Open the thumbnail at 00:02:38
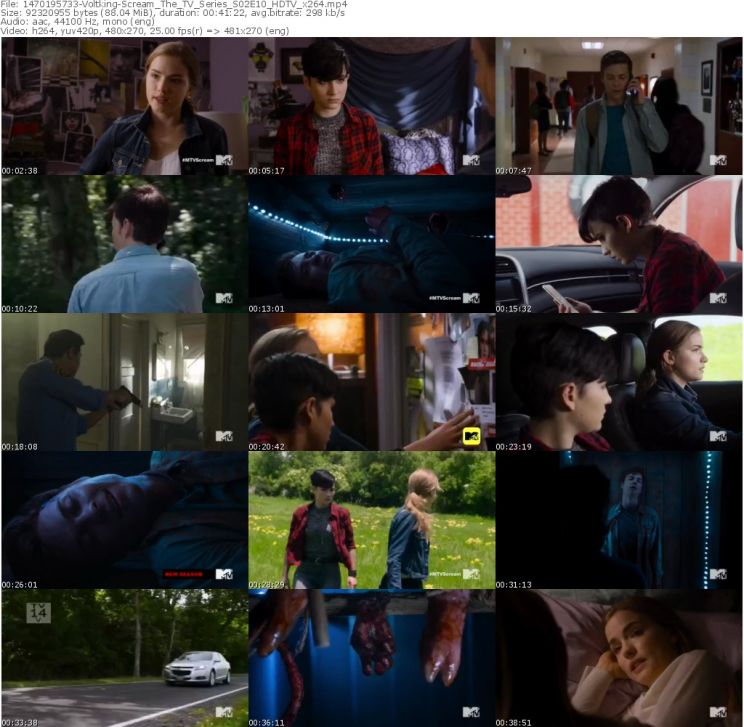The image size is (744, 727). pos(124,106)
